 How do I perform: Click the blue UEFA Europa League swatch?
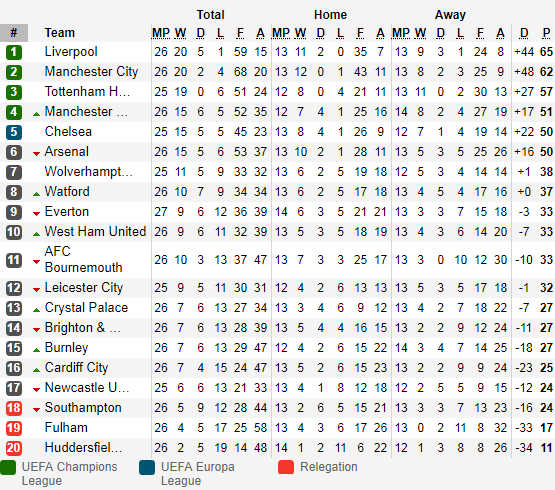tap(147, 467)
